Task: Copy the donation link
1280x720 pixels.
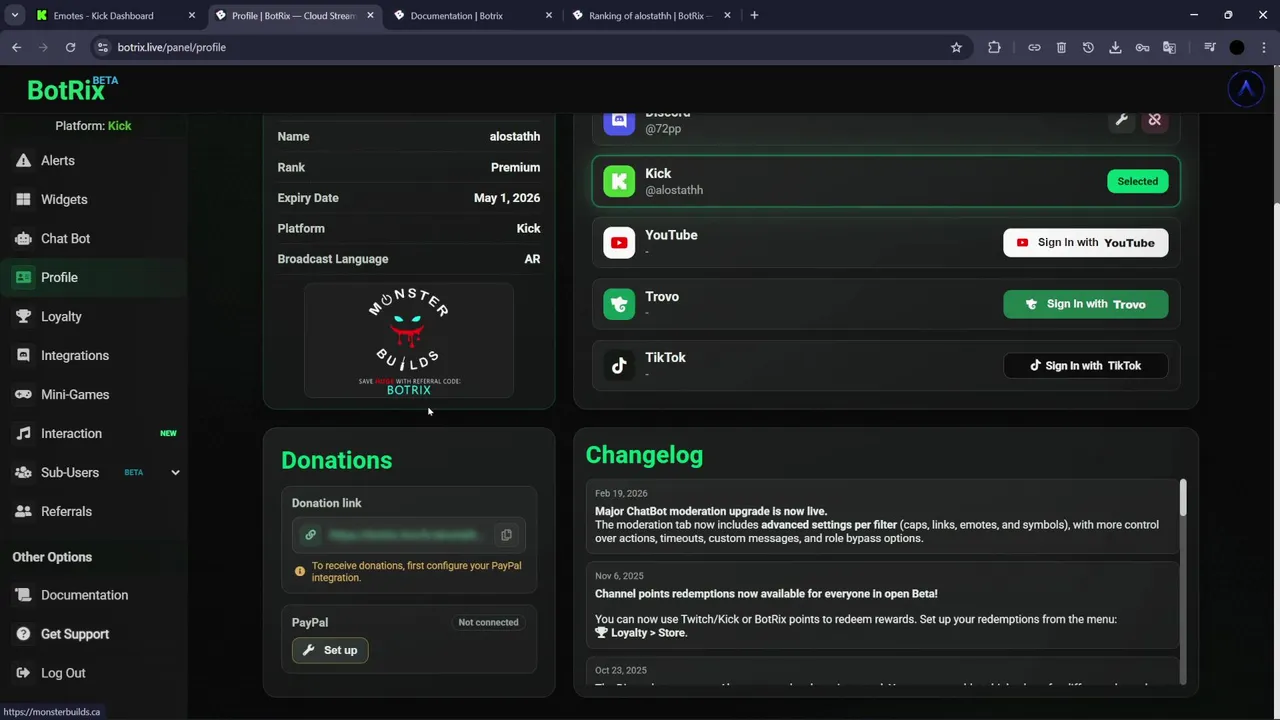Action: (506, 535)
